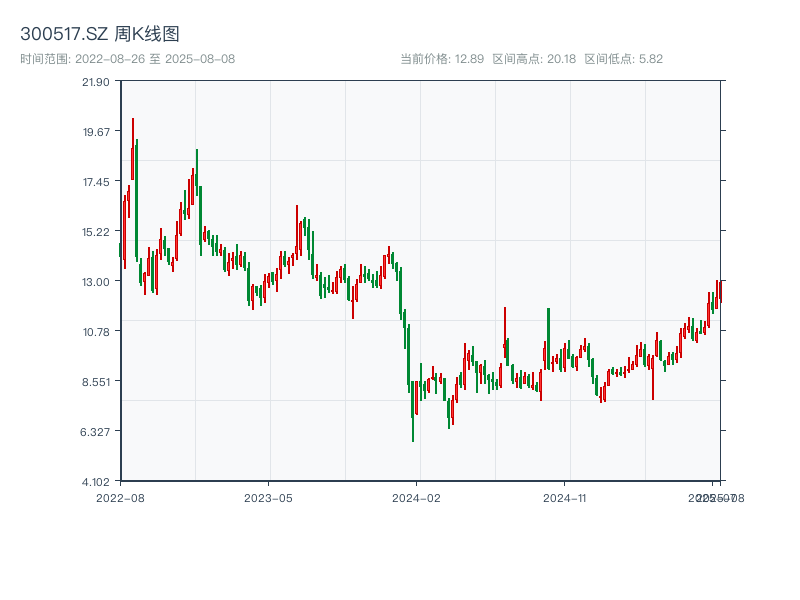Viewport: 800px width, 600px height.
Task: Click the 17.45 price axis label
Action: coord(96,181)
